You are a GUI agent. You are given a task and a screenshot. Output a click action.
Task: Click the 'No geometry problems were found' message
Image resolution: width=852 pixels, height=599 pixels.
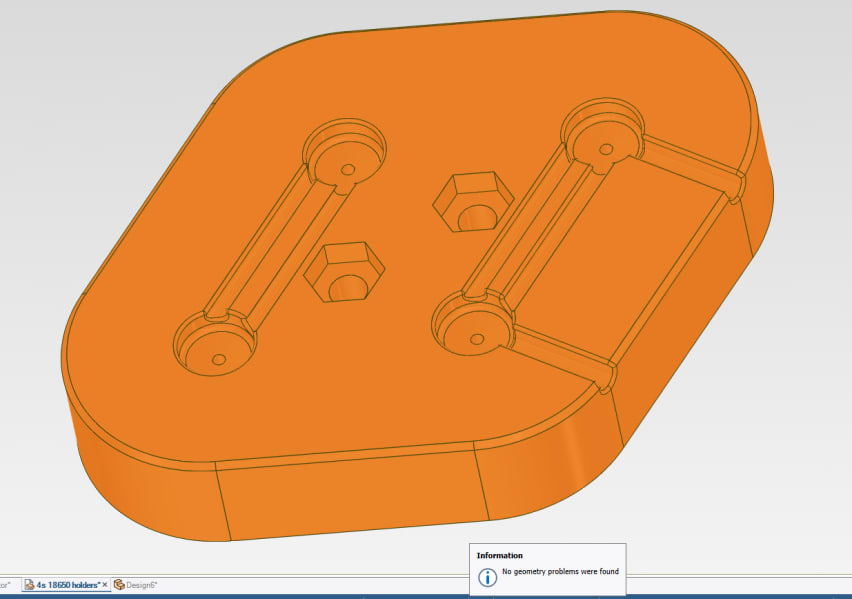click(560, 571)
